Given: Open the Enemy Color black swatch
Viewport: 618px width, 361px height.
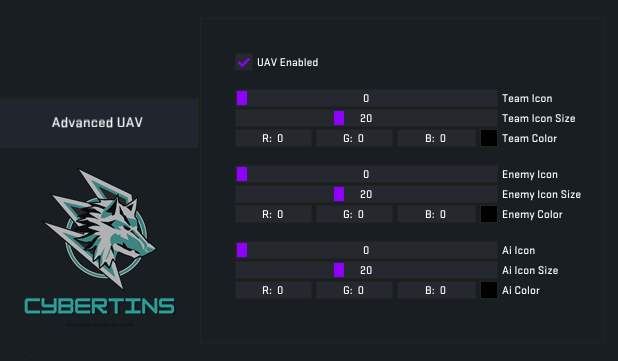Looking at the screenshot, I should (489, 214).
